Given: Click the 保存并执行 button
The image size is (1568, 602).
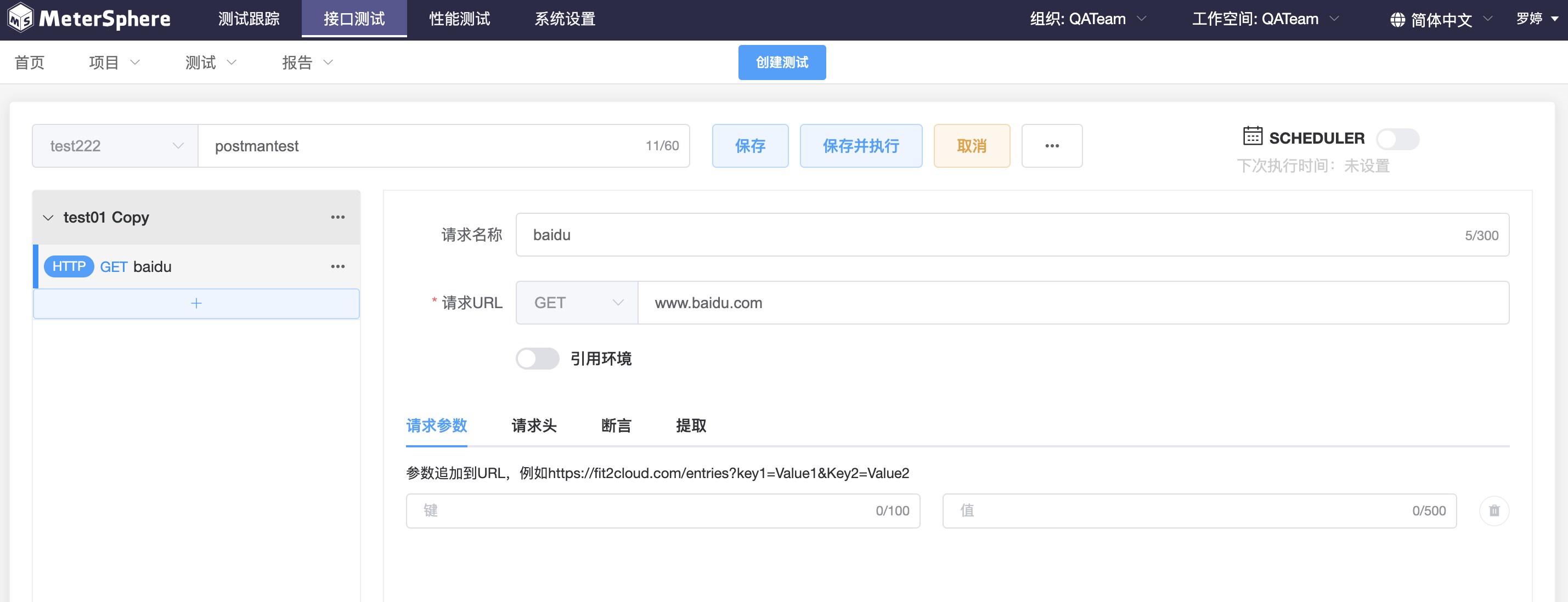Looking at the screenshot, I should coord(861,146).
